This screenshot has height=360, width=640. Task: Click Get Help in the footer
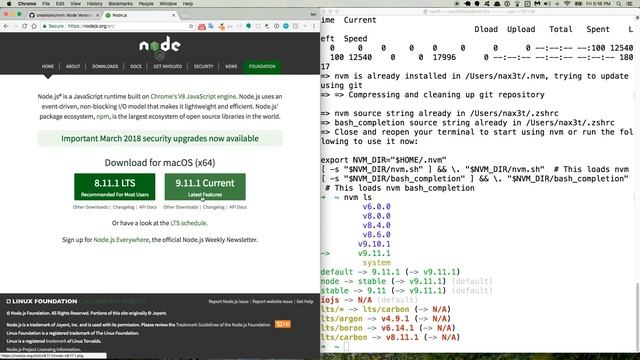305,302
